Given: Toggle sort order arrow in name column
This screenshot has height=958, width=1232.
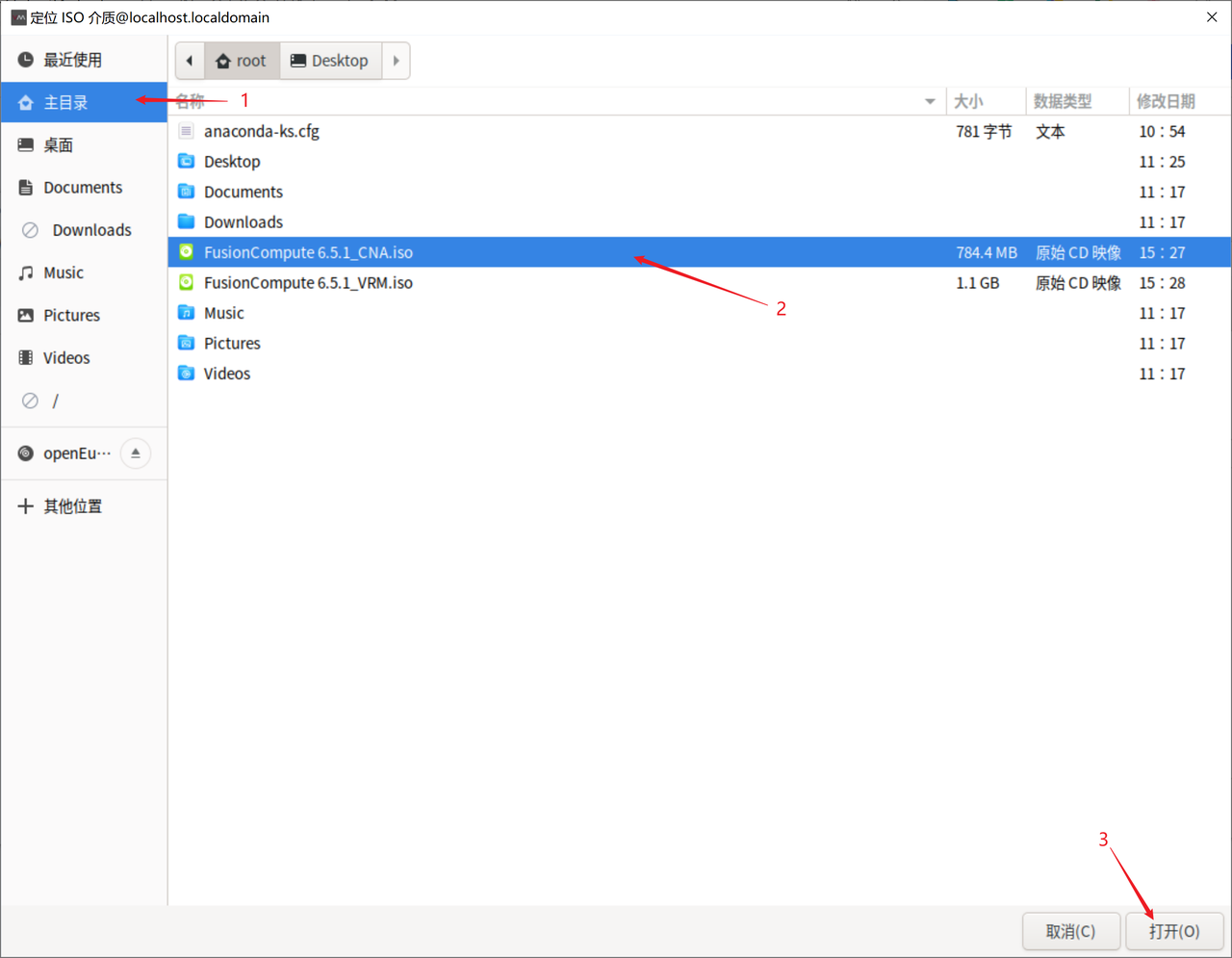Looking at the screenshot, I should 930,101.
